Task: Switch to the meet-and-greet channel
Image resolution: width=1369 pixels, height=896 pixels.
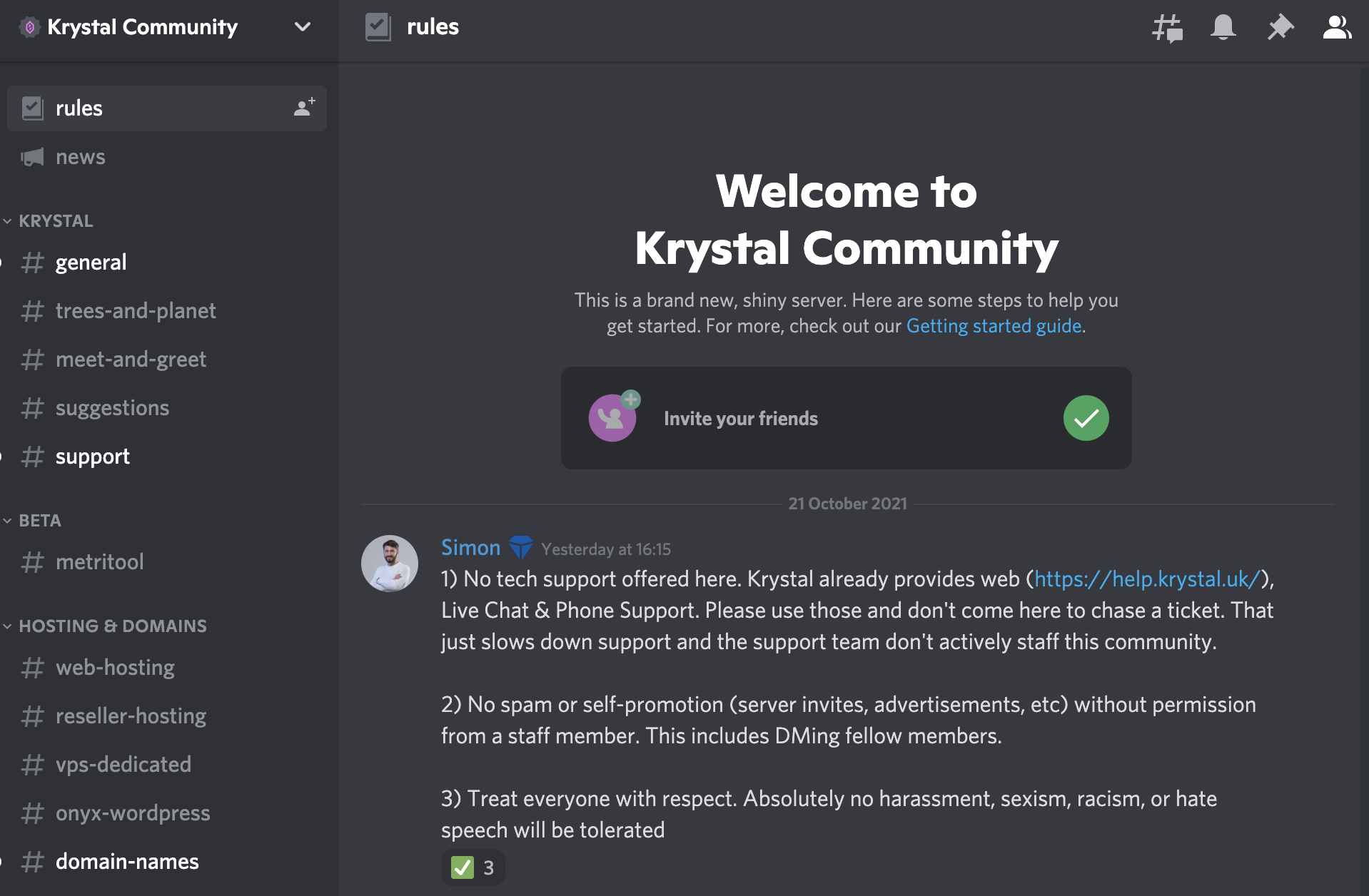Action: click(x=167, y=360)
